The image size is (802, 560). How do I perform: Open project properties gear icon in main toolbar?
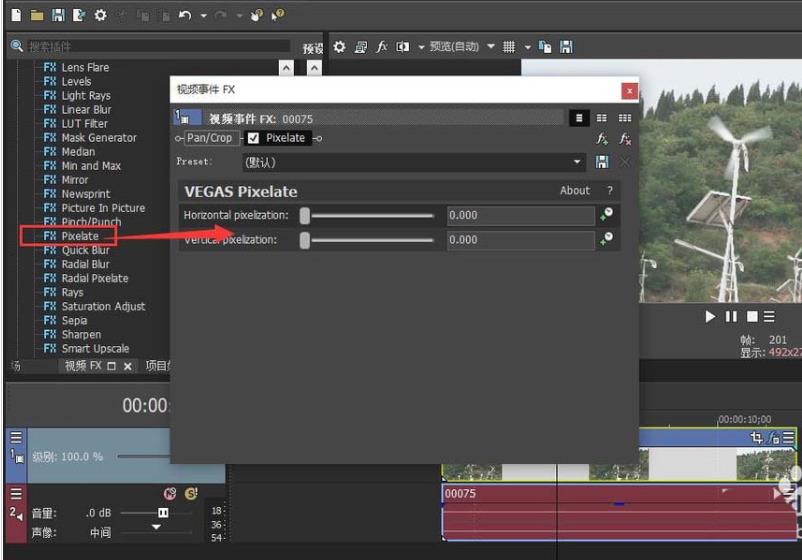coord(100,15)
